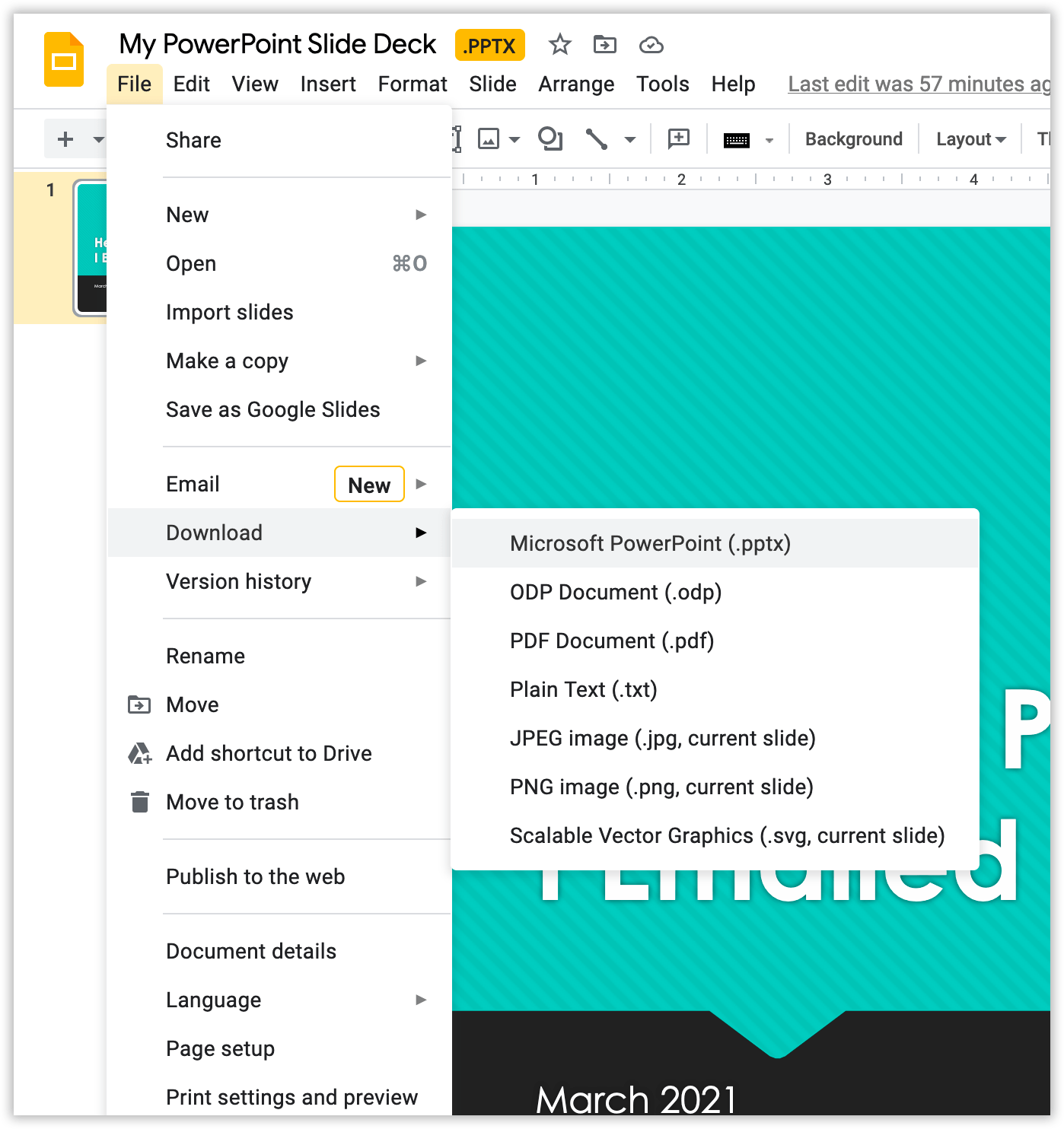Open the Edit menu
The height and width of the screenshot is (1129, 1064).
click(191, 84)
